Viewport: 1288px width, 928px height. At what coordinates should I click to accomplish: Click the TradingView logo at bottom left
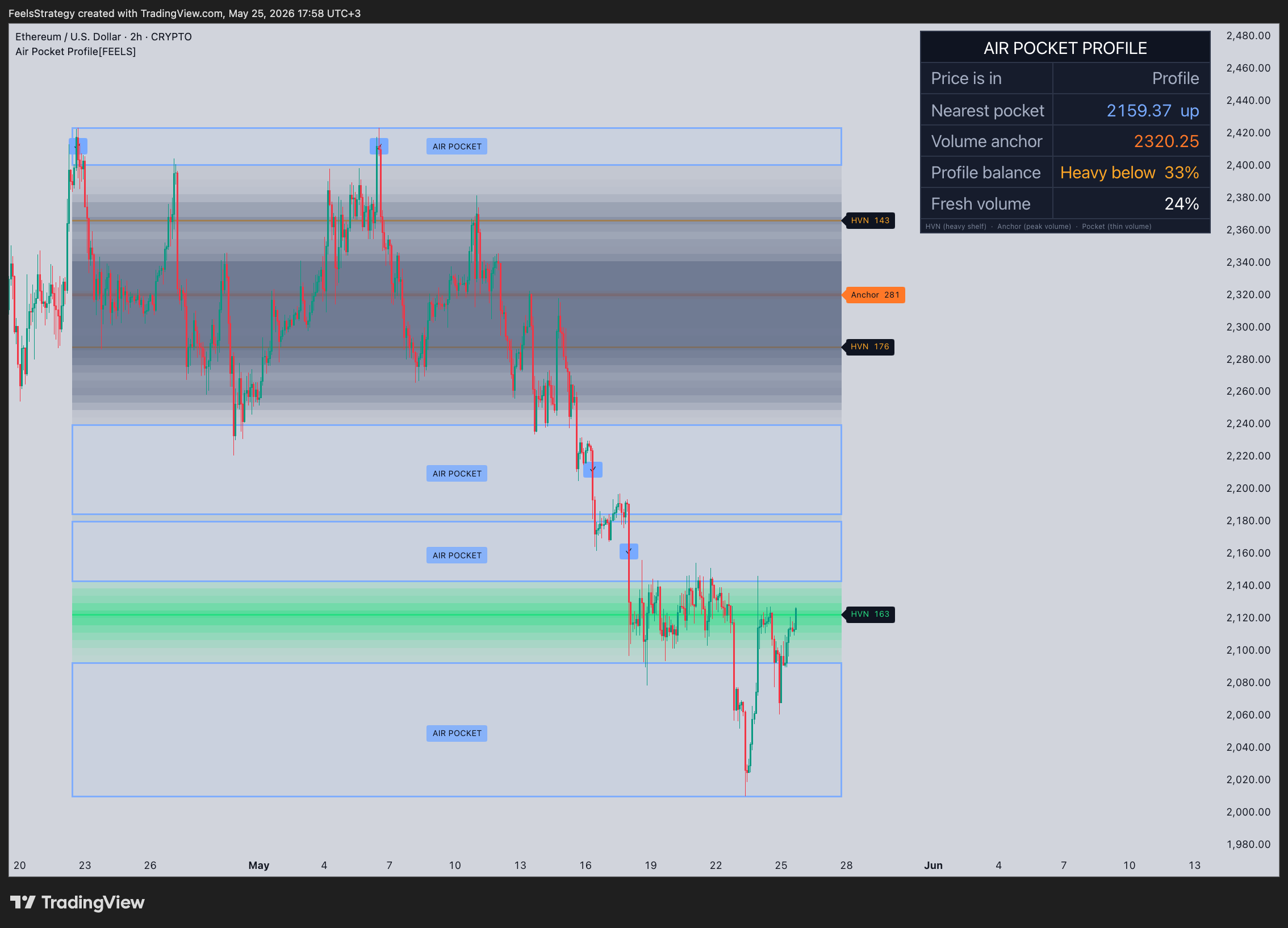78,902
